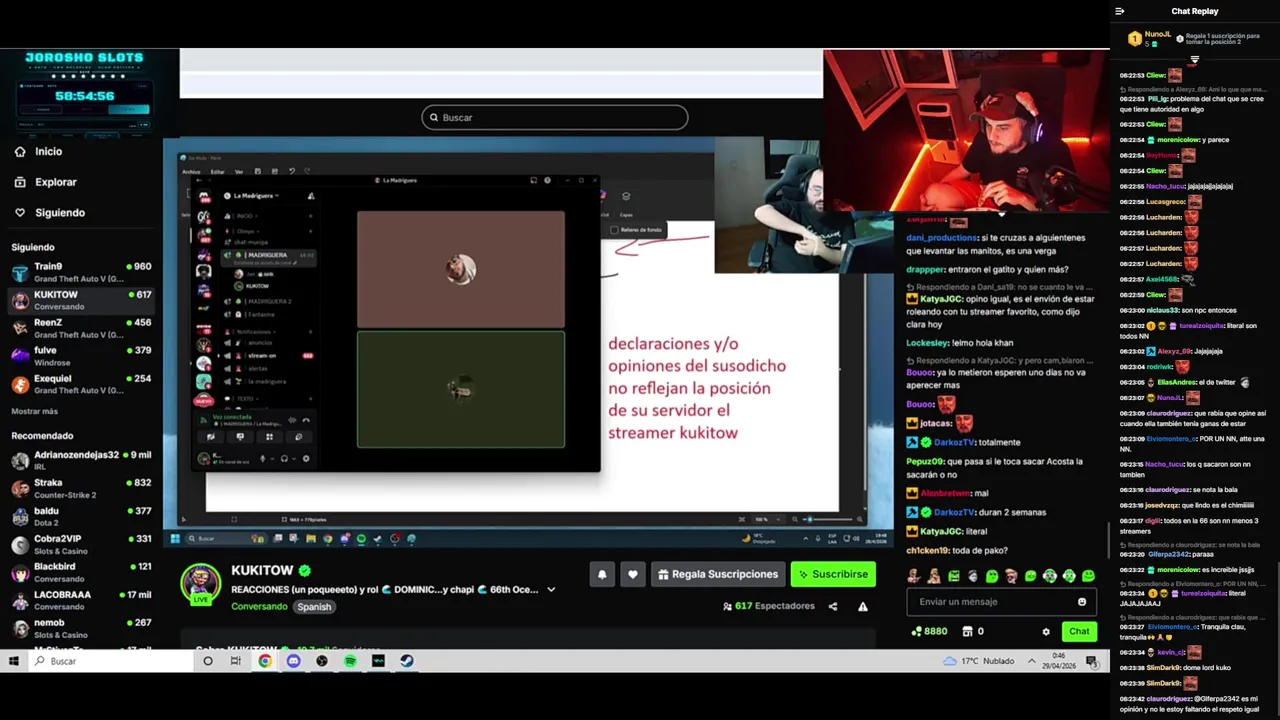Open recommended channel Adrianozendejas32
This screenshot has width=1280, height=720.
(x=80, y=460)
